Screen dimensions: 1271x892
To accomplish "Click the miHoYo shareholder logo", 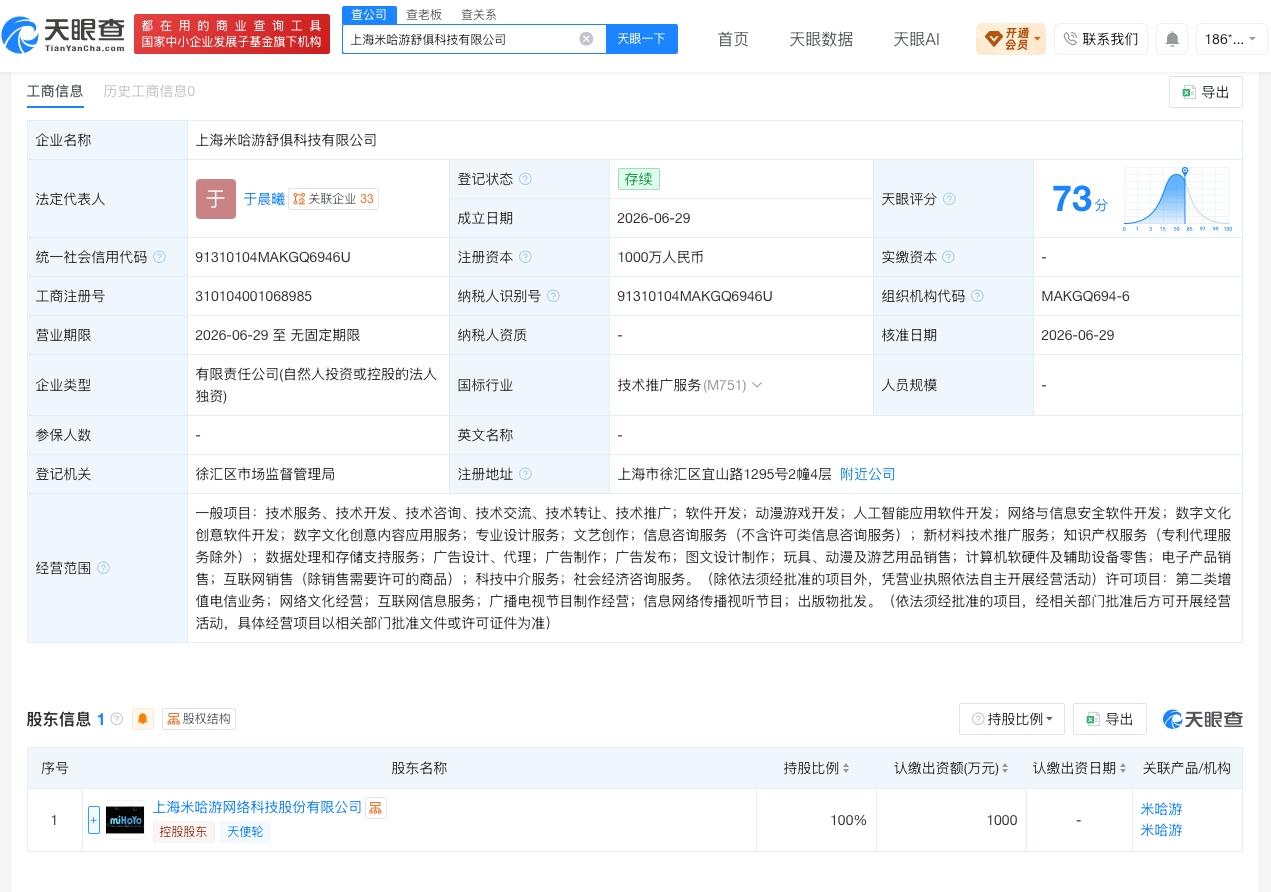I will point(125,820).
